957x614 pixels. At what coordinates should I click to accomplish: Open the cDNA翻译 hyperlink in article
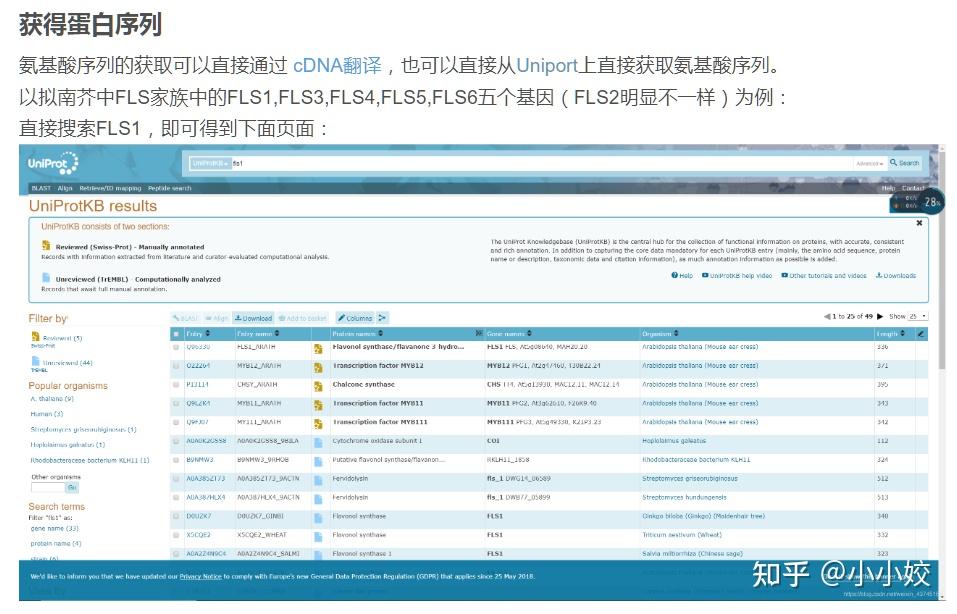(337, 65)
